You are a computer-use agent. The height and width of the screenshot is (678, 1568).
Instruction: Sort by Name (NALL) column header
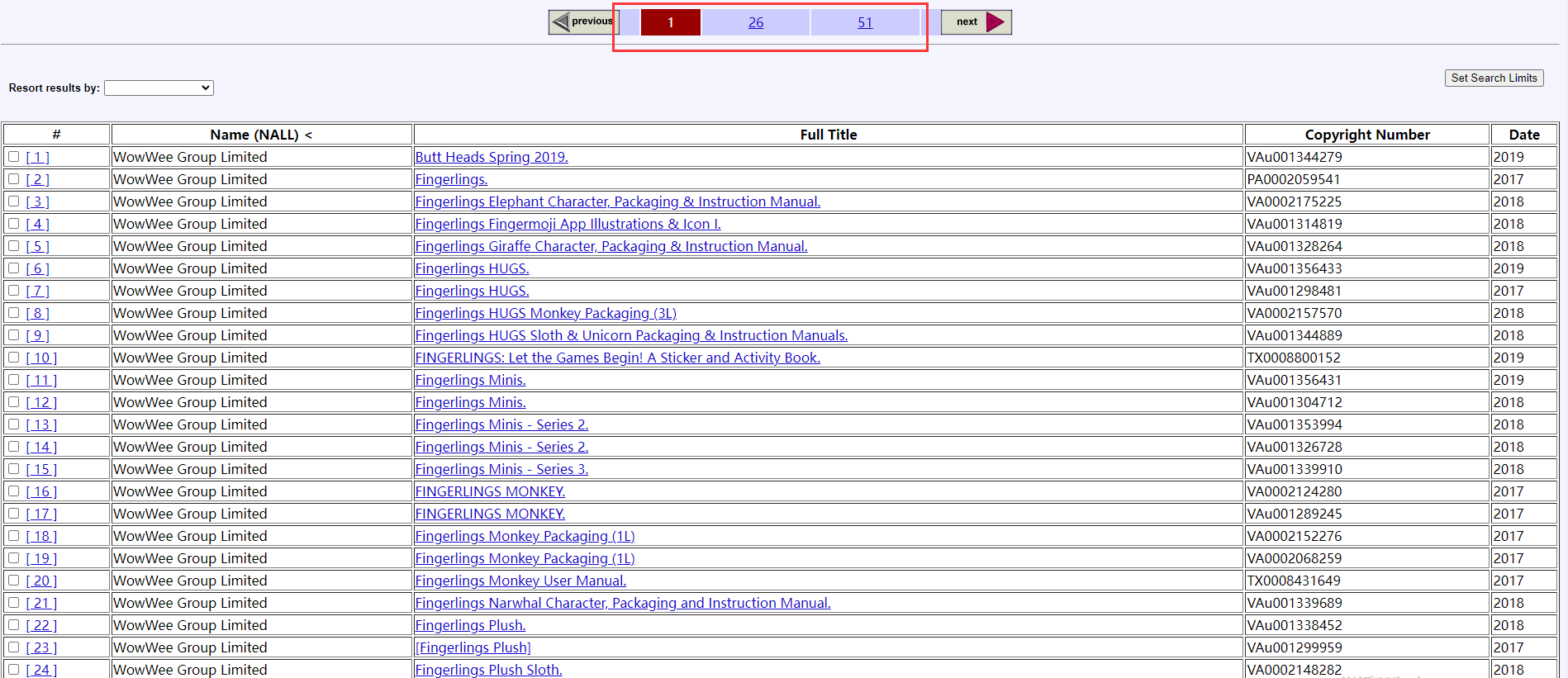[x=261, y=135]
